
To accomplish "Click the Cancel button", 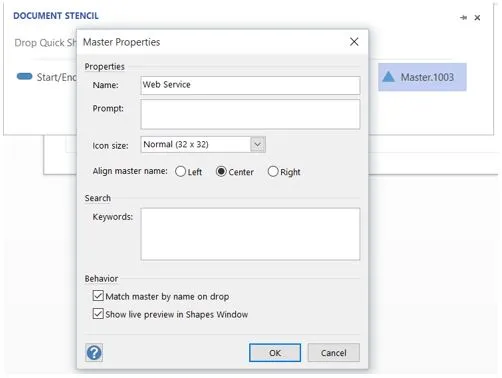I will tap(334, 353).
